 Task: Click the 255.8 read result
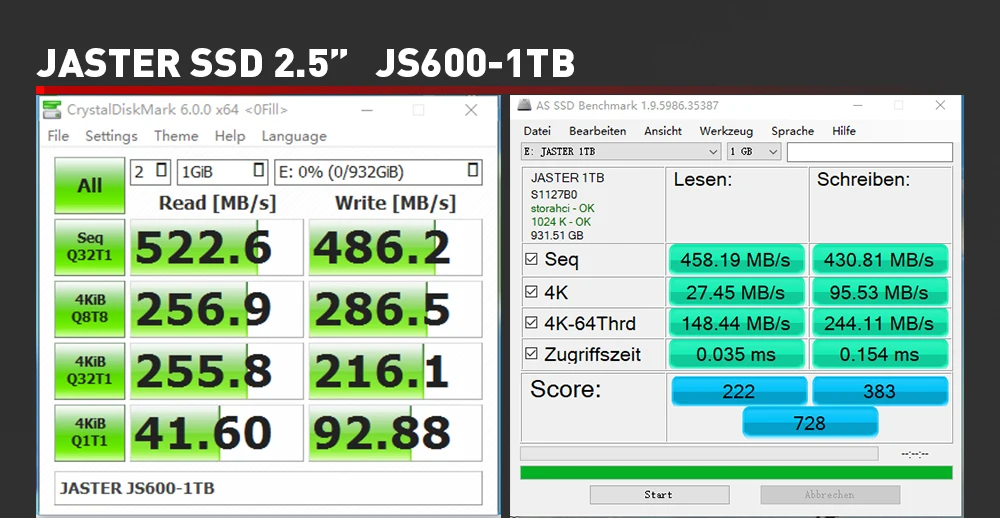(217, 371)
